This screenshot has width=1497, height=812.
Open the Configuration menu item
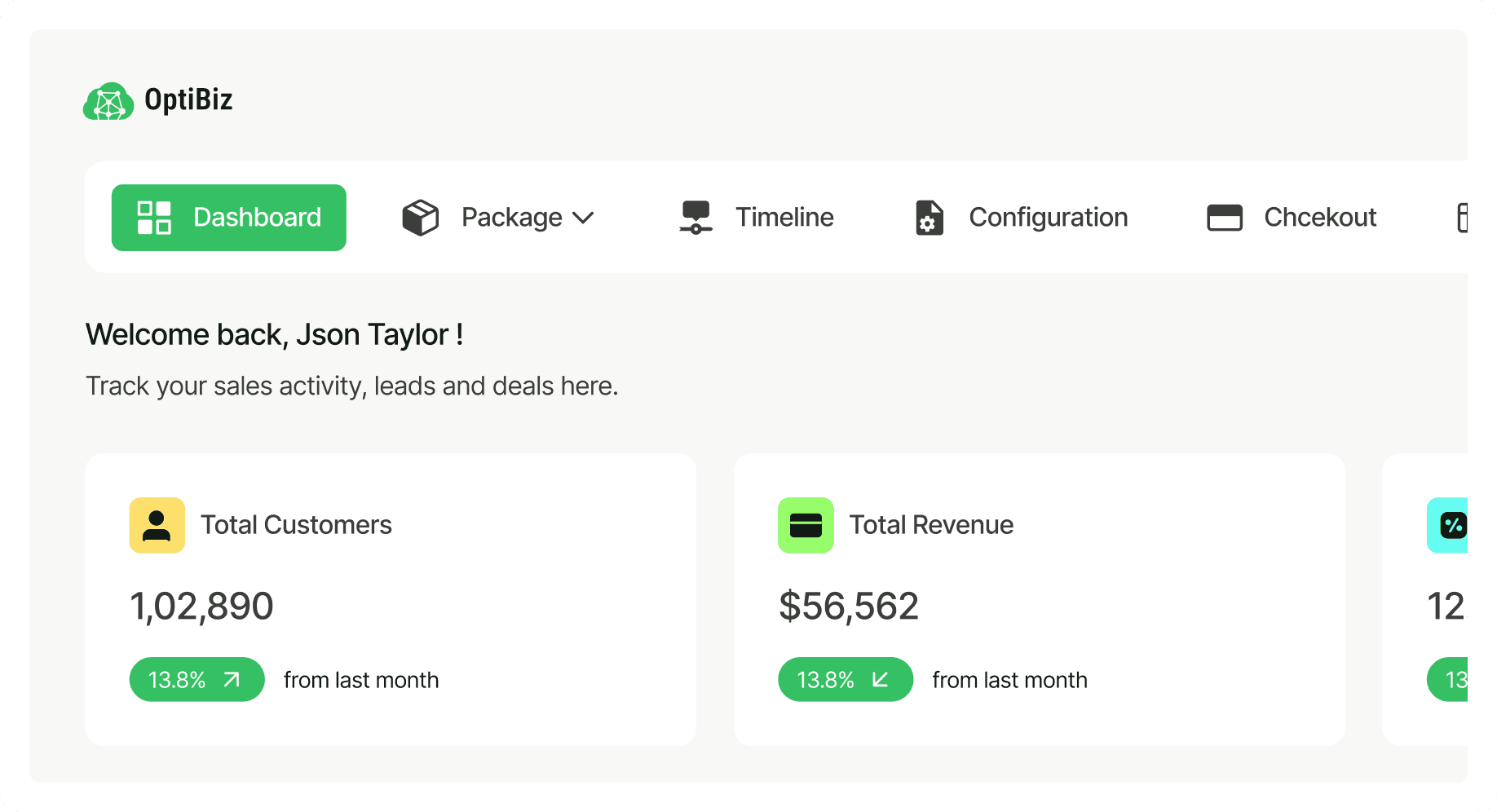pos(1048,218)
